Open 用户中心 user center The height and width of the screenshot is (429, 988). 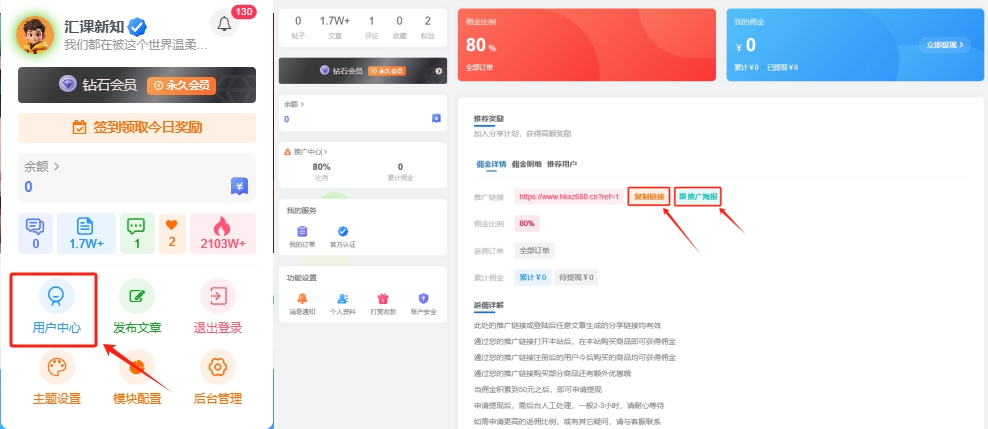(57, 307)
